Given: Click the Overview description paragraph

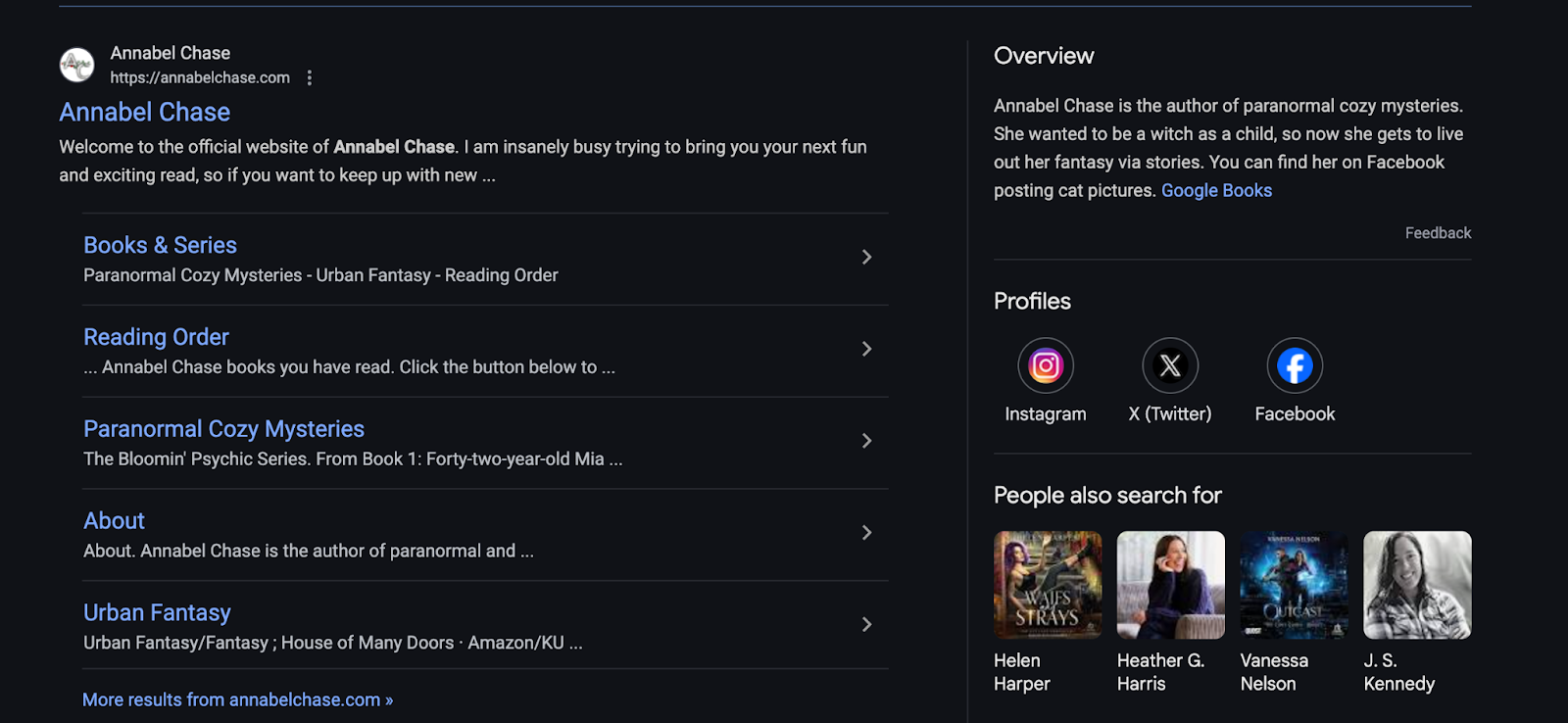Looking at the screenshot, I should (1229, 148).
